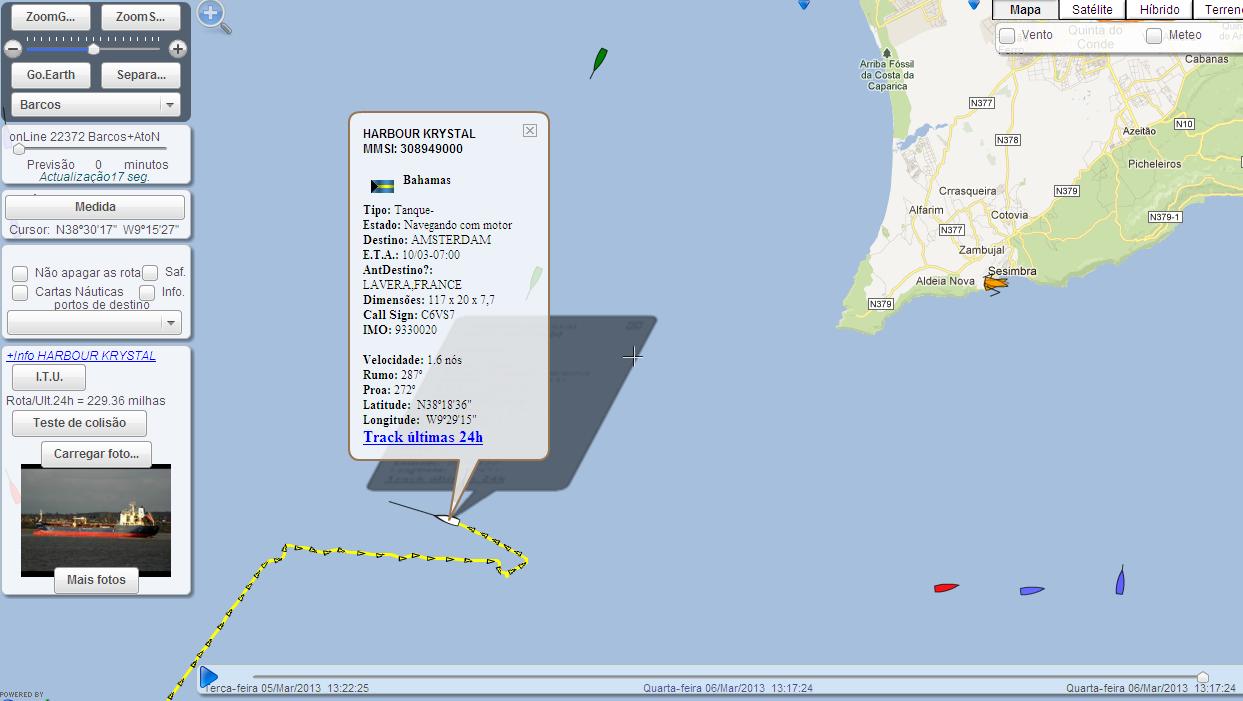Select the red ship marker

[x=946, y=588]
